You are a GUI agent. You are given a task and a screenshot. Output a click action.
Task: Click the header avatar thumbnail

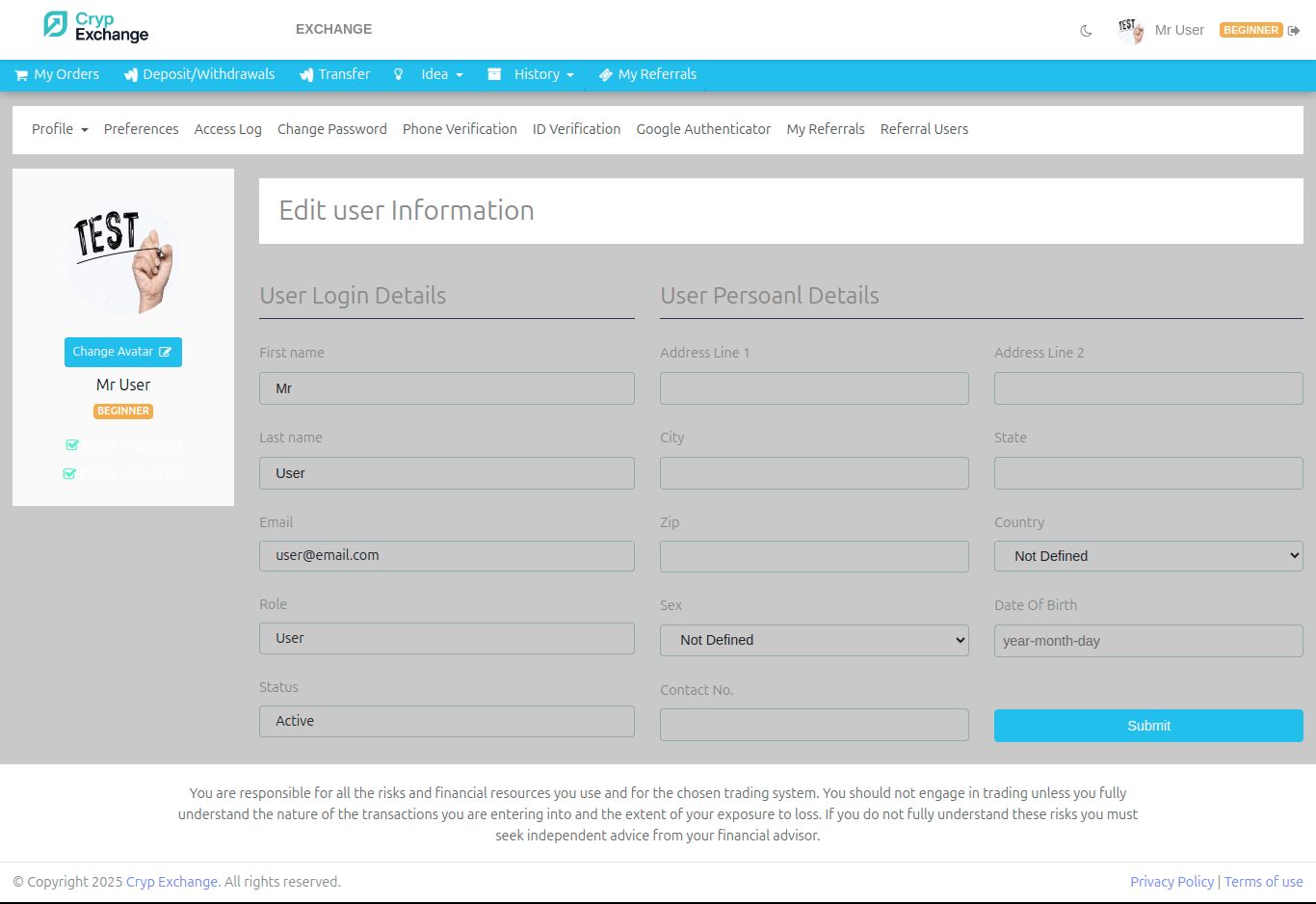tap(1130, 30)
